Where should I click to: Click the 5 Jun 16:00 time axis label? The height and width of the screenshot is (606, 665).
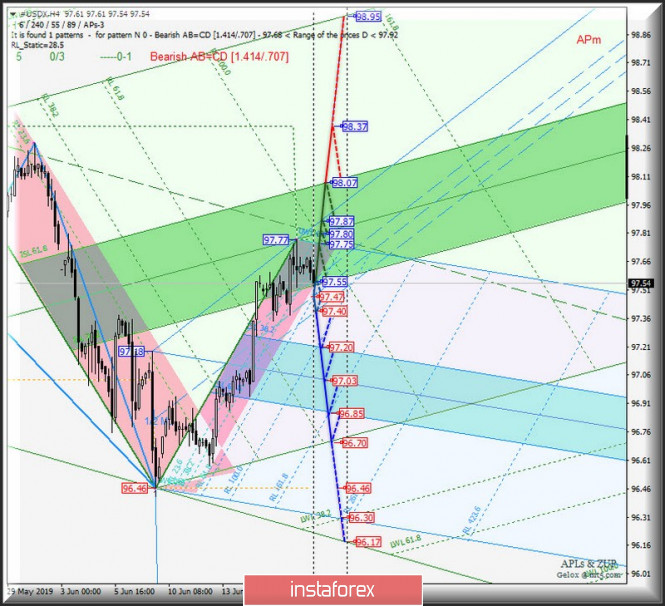134,591
